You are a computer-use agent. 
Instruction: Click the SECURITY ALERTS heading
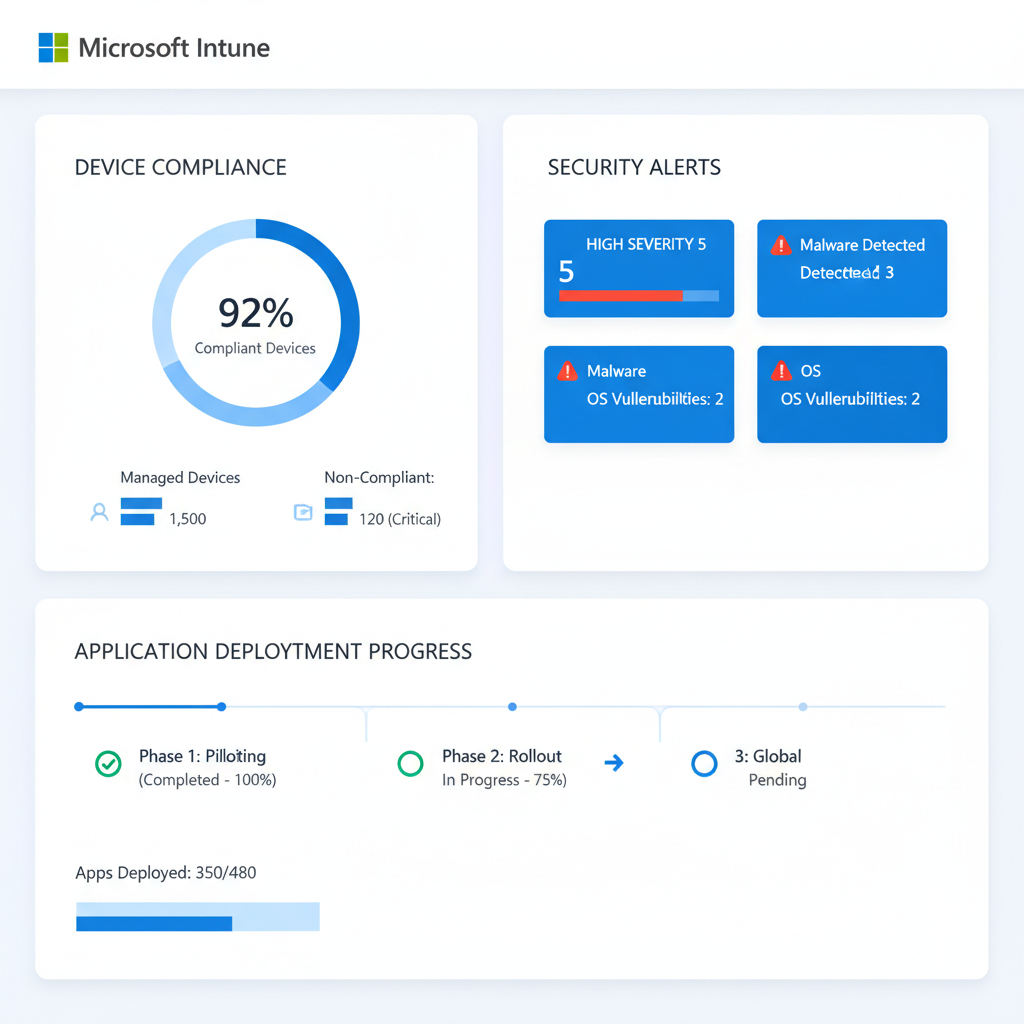coord(634,167)
